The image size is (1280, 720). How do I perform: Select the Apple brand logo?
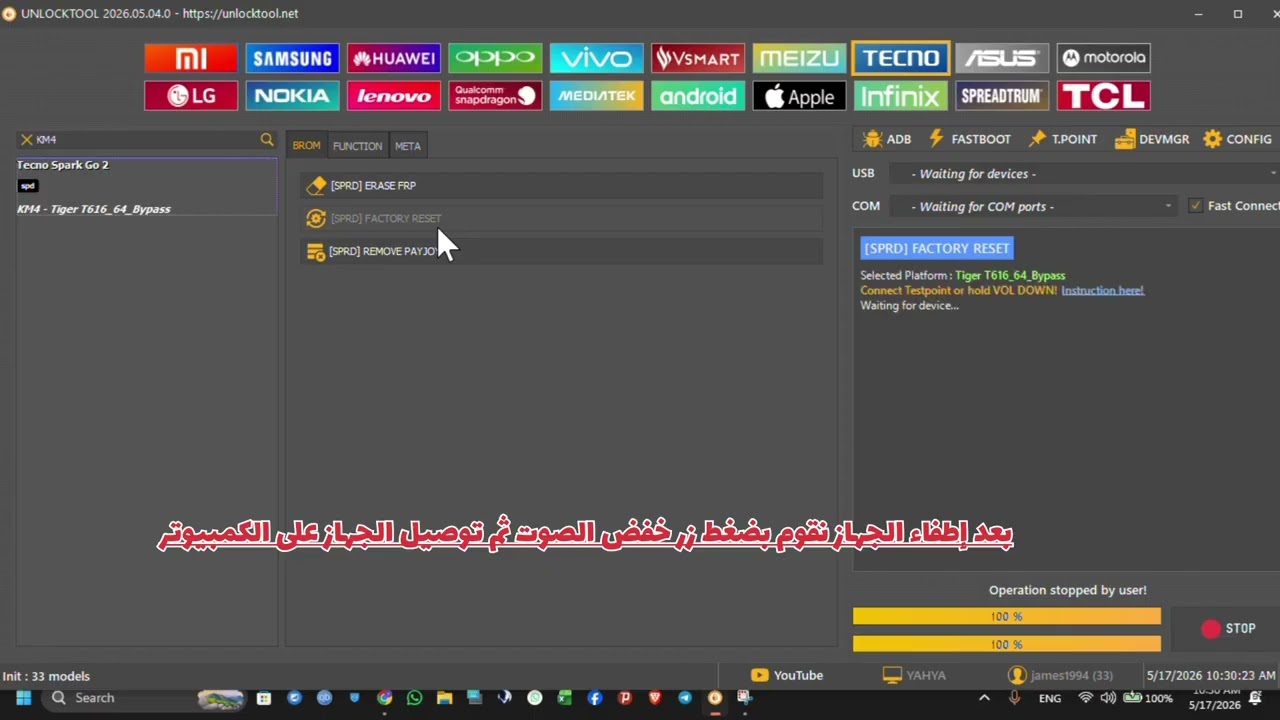pyautogui.click(x=799, y=96)
